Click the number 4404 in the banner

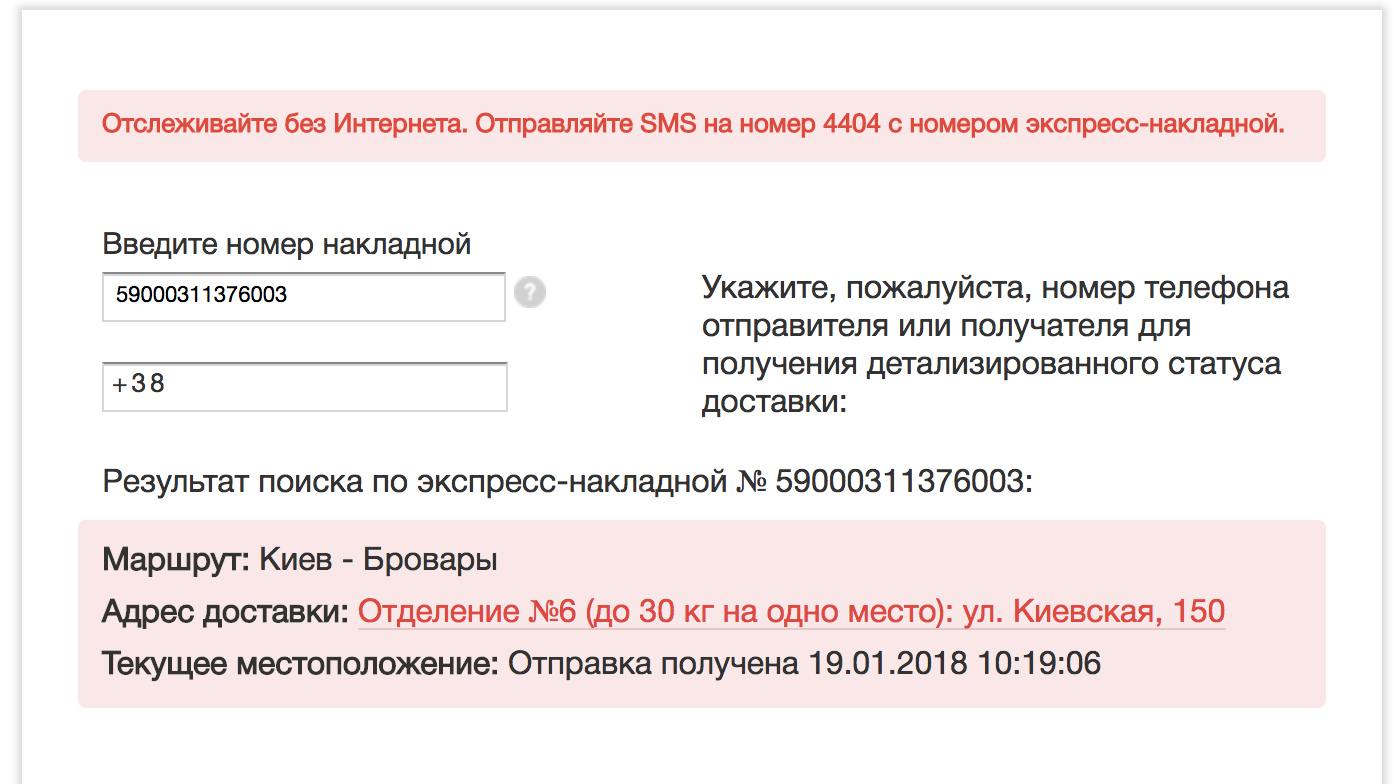(852, 126)
